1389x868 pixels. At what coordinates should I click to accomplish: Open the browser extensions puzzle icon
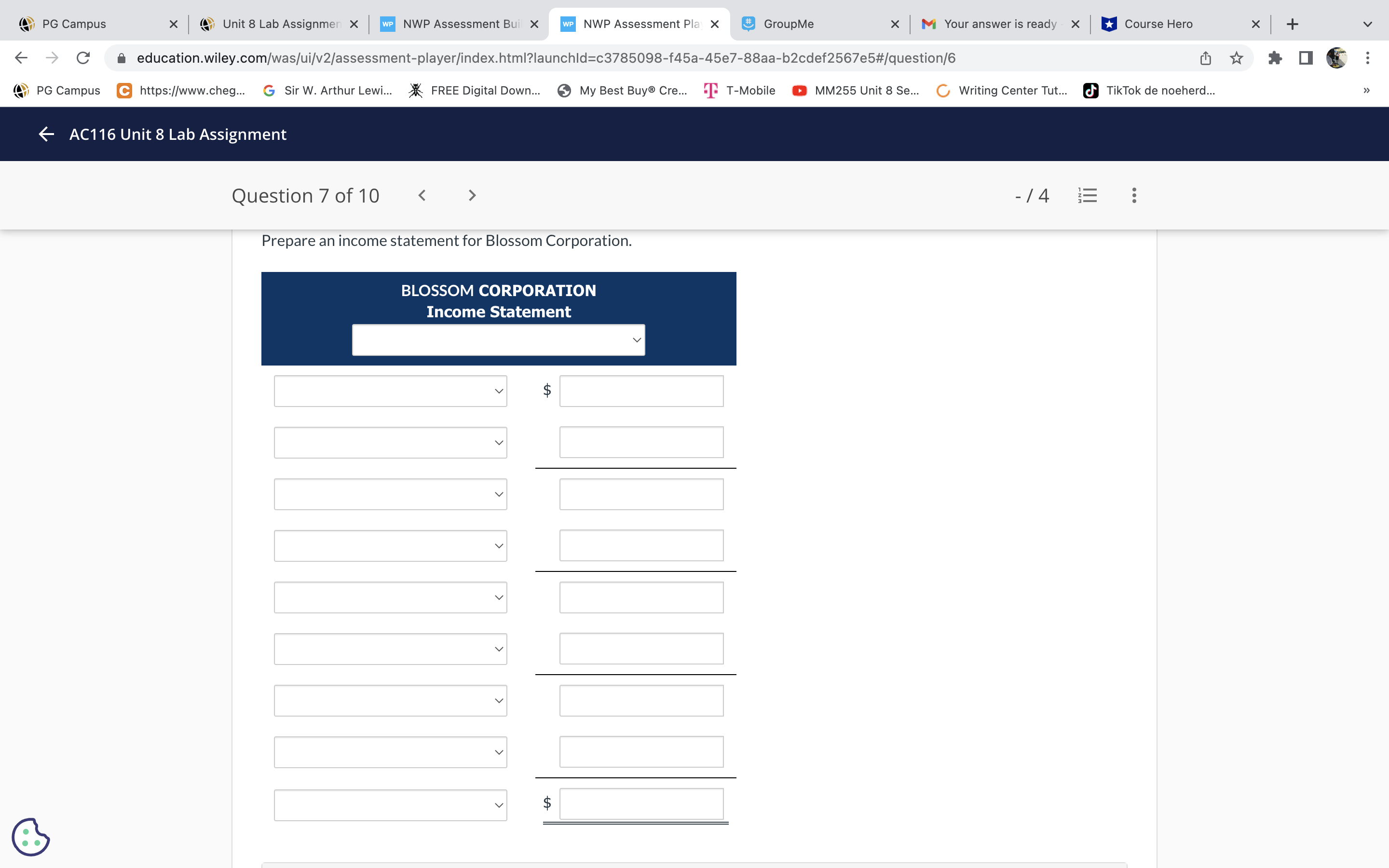(1275, 58)
